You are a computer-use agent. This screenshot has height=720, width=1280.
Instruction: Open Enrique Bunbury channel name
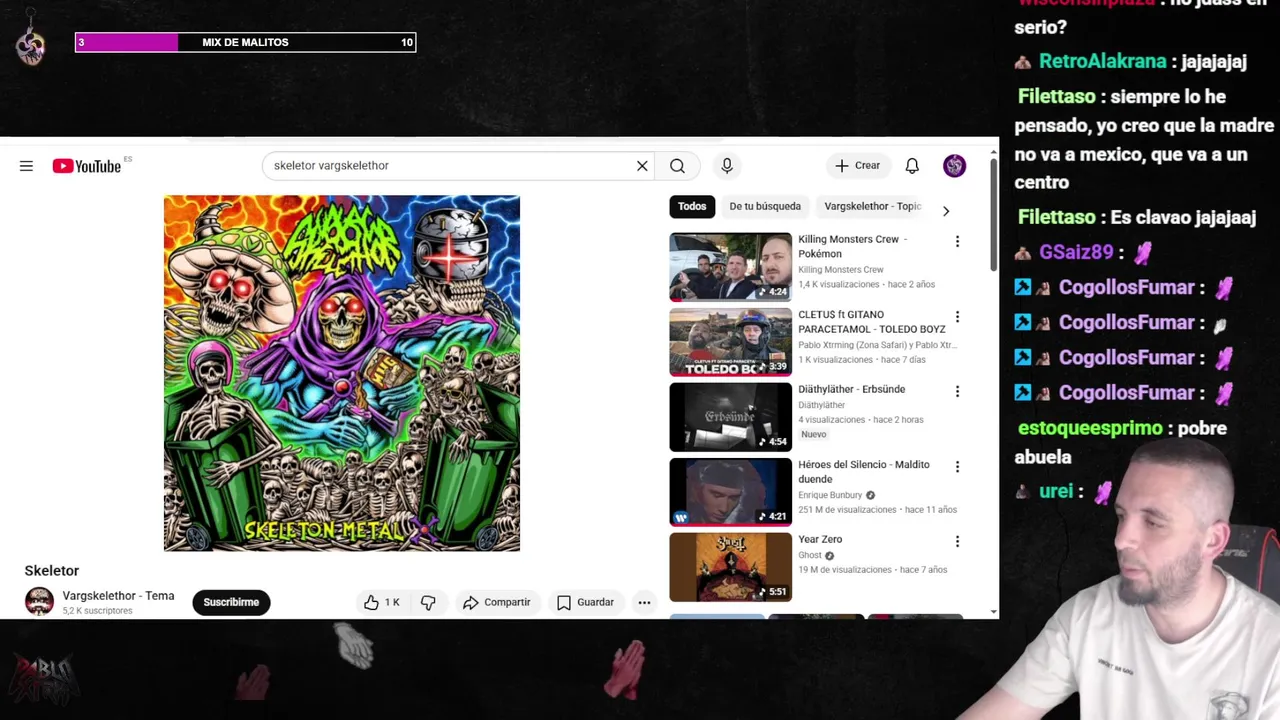pyautogui.click(x=831, y=495)
